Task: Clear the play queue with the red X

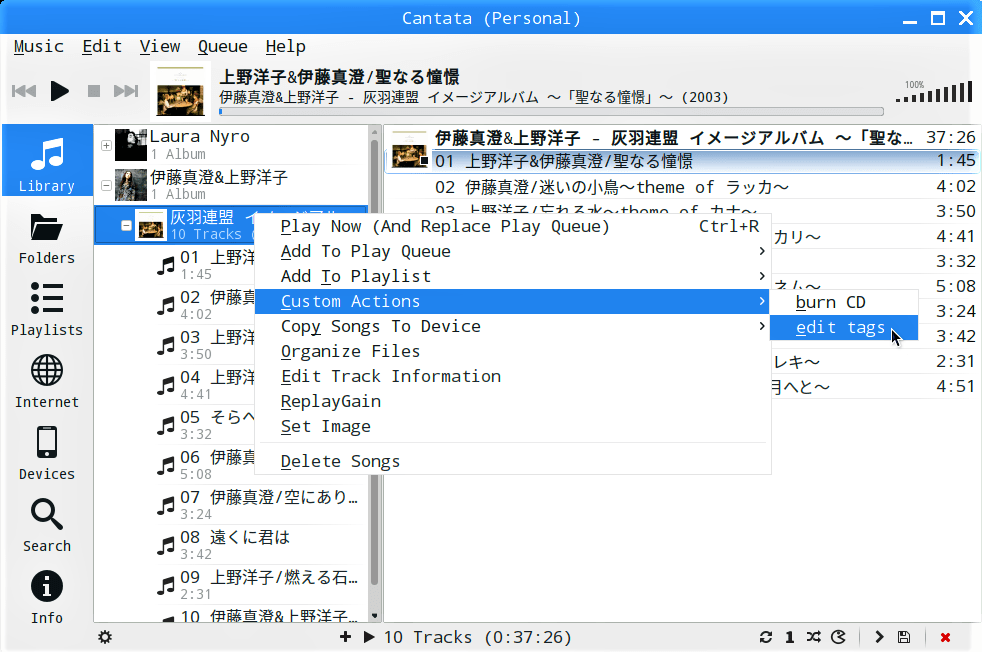Action: click(x=945, y=637)
